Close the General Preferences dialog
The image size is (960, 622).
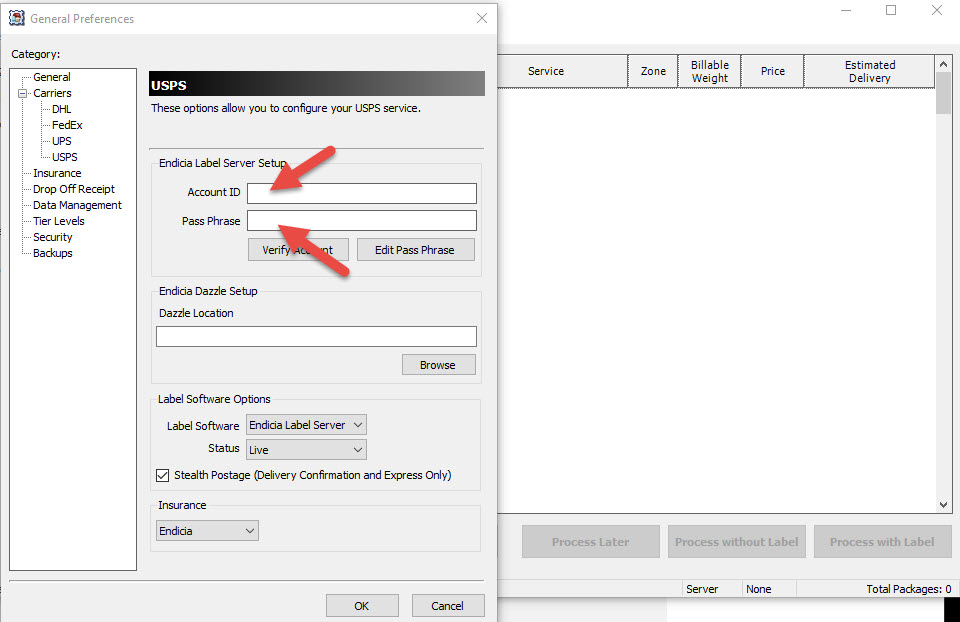482,18
